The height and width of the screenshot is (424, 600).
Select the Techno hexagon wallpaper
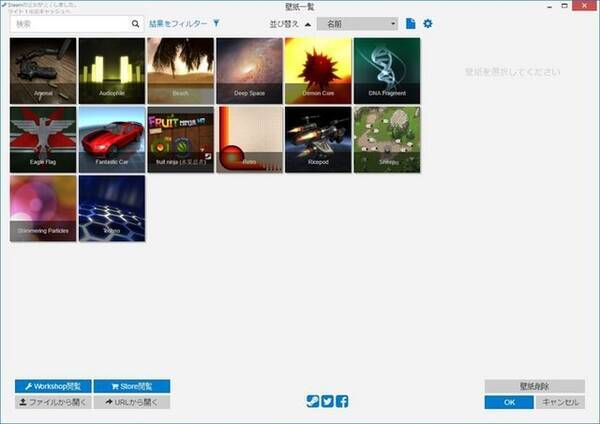[x=112, y=209]
